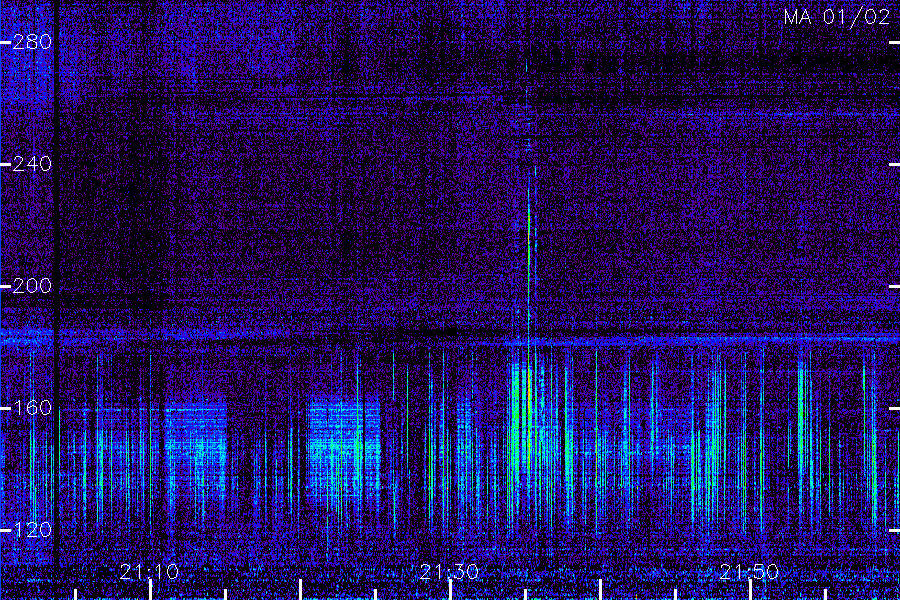Click the MA 01/02 date label
This screenshot has height=600, width=900.
click(x=837, y=17)
